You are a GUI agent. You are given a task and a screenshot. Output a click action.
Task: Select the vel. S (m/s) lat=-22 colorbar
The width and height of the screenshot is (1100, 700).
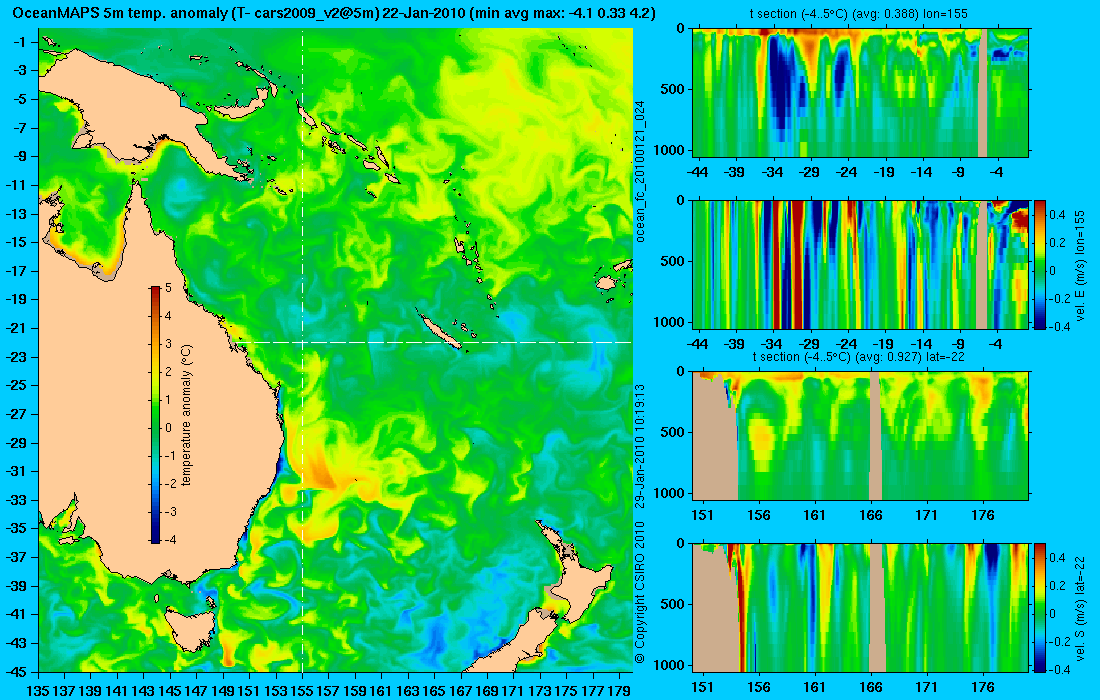1040,607
